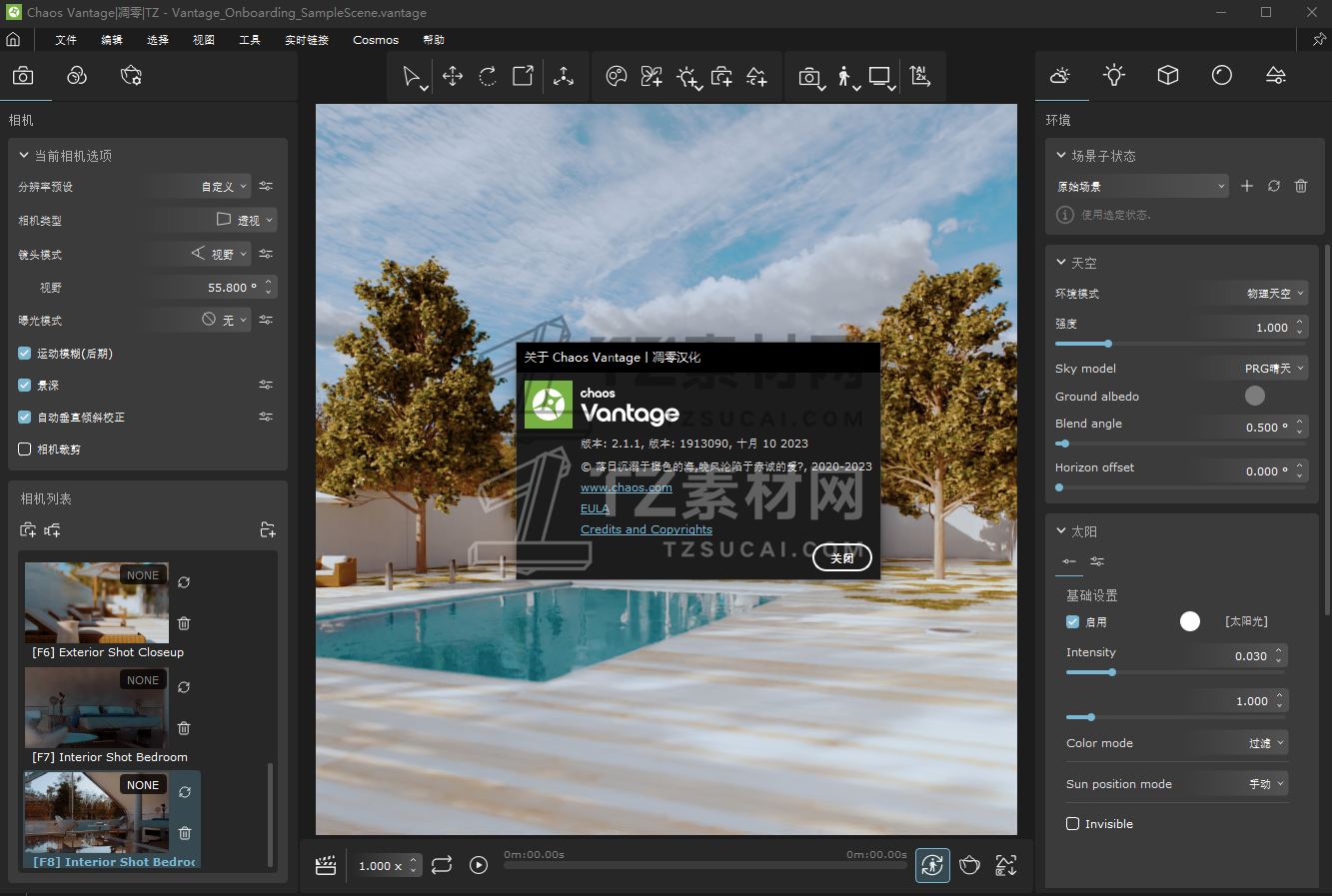The width and height of the screenshot is (1332, 896).
Task: Open the Credits and Copyrights link
Action: pos(647,529)
